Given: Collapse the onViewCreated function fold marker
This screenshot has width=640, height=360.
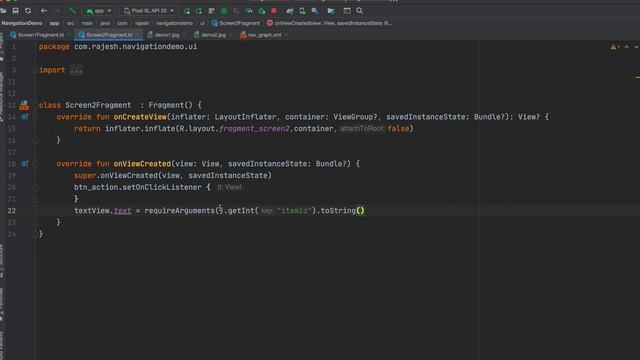Looking at the screenshot, I should (36, 164).
